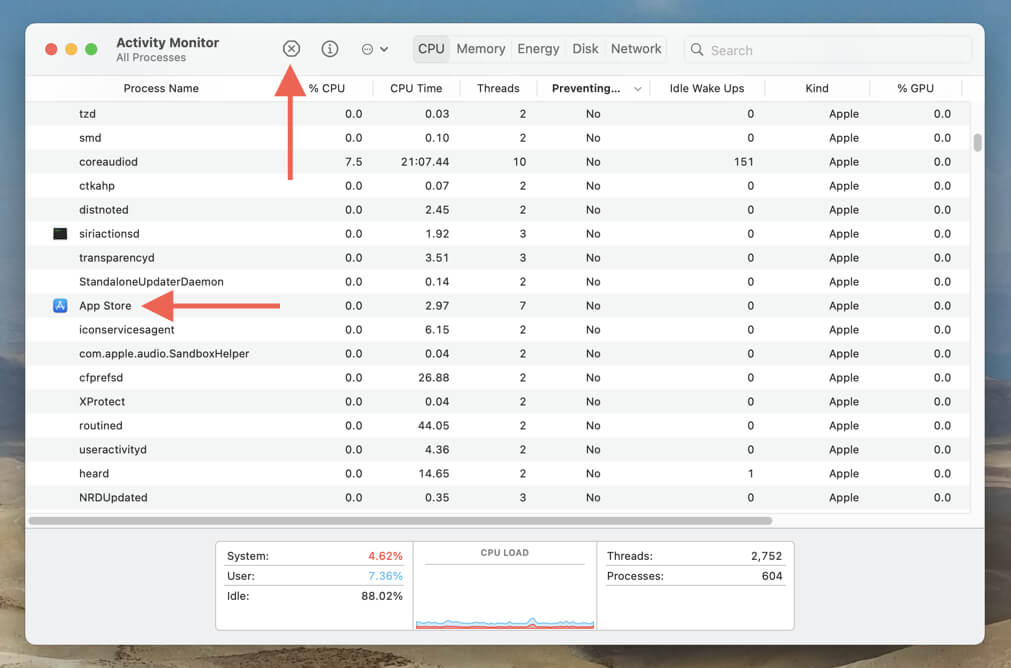Click the 44.05 CPU Time value
Image resolution: width=1011 pixels, height=668 pixels.
coord(433,426)
